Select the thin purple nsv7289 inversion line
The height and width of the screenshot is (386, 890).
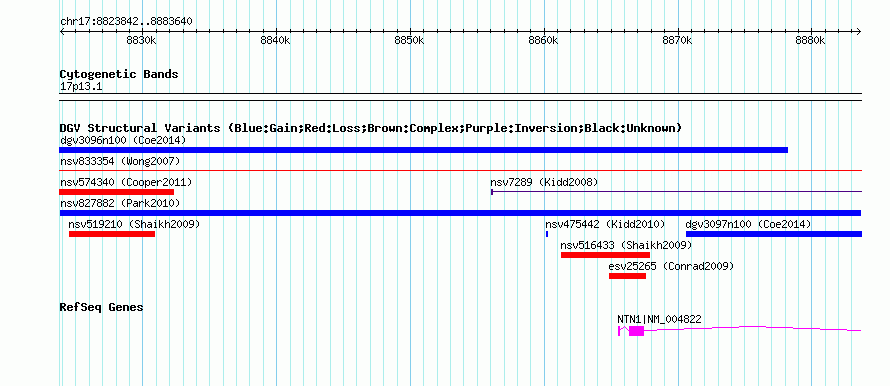[x=677, y=192]
